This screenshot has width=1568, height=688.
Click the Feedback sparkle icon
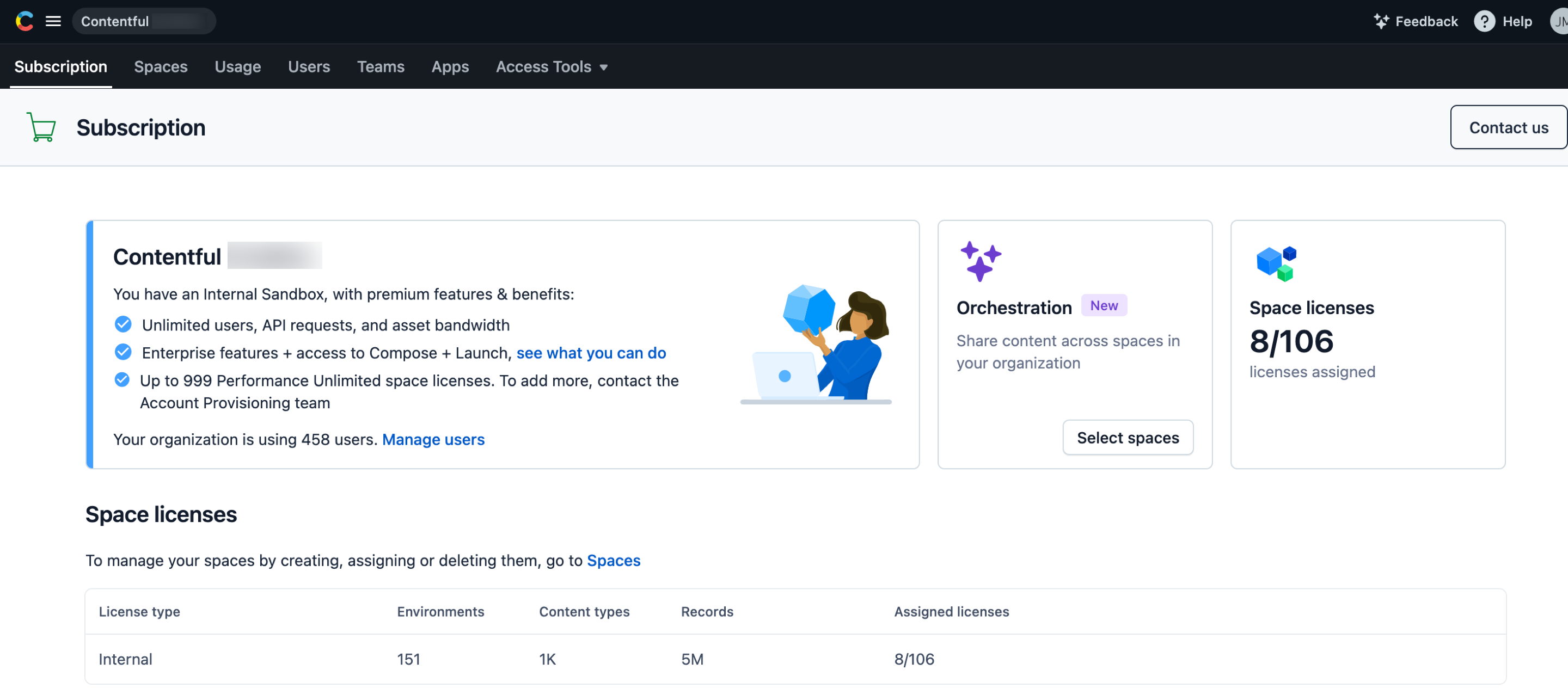pyautogui.click(x=1381, y=21)
